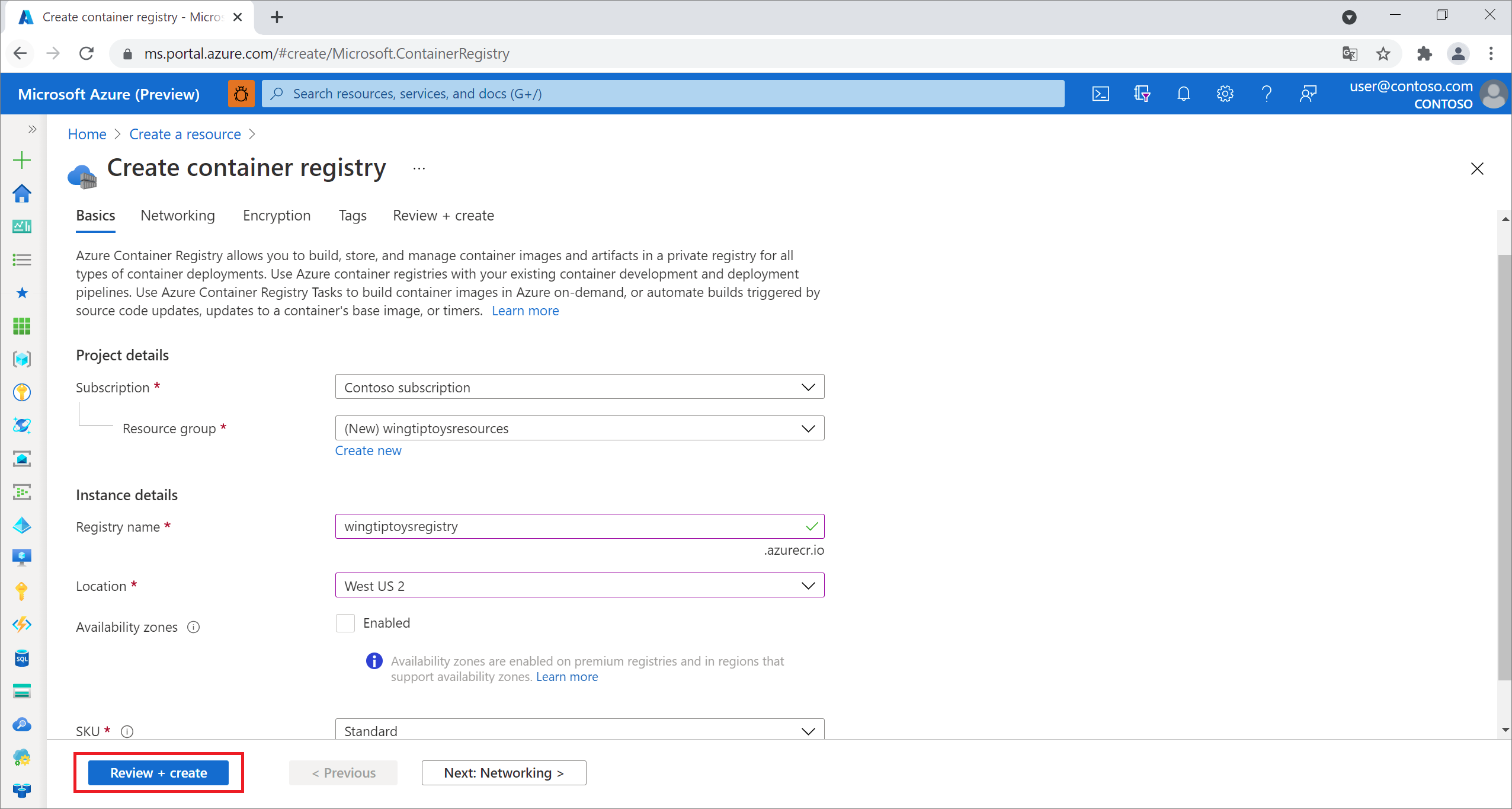Click the Learn more availability zones link

[567, 676]
